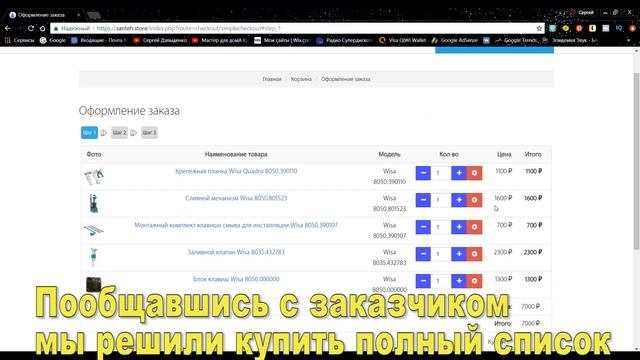Increase quantity of Сливной механизм Wisa
Viewport: 640px width, 360px height.
(x=459, y=200)
